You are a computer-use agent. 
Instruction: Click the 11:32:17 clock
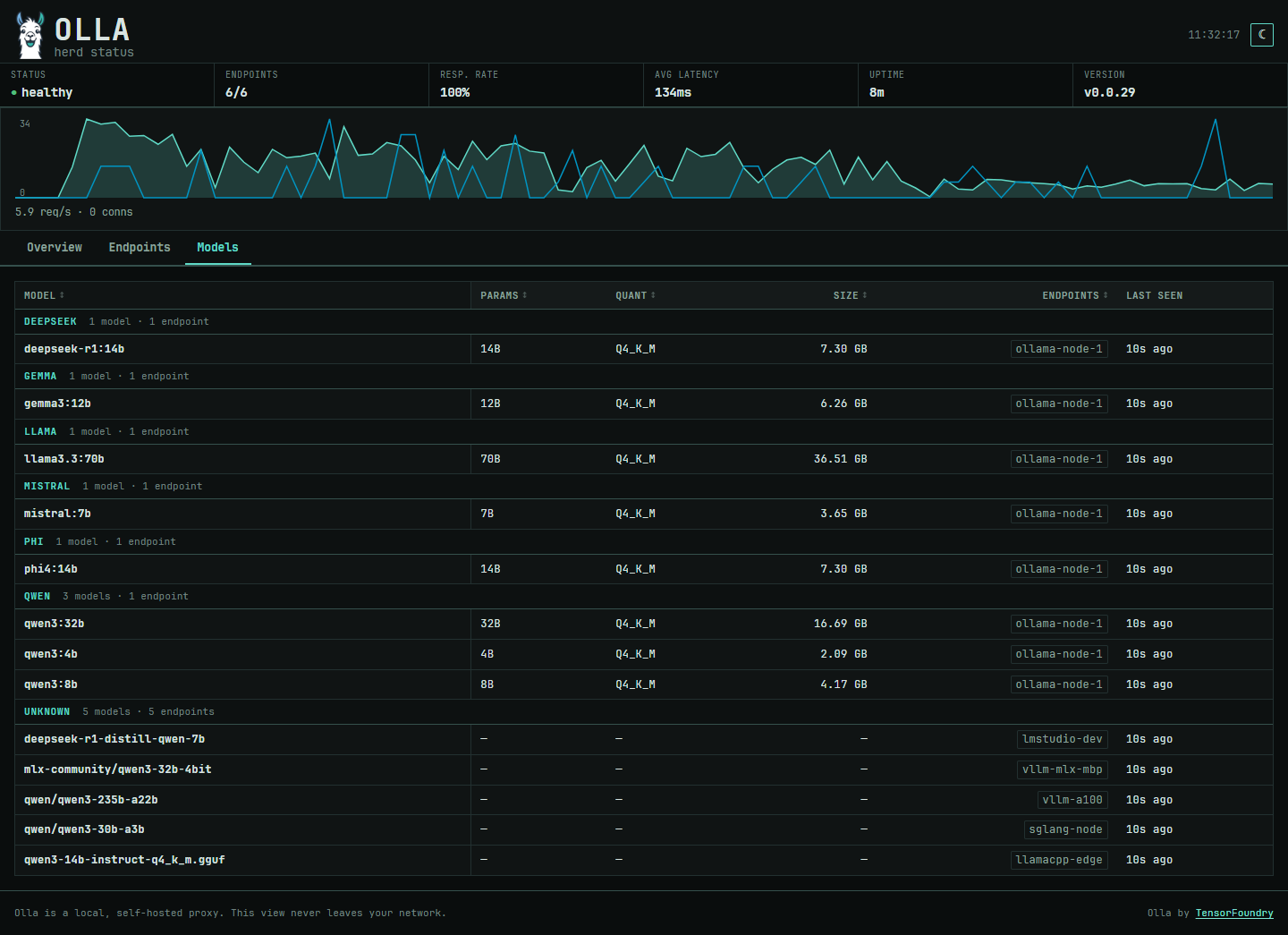pyautogui.click(x=1214, y=35)
